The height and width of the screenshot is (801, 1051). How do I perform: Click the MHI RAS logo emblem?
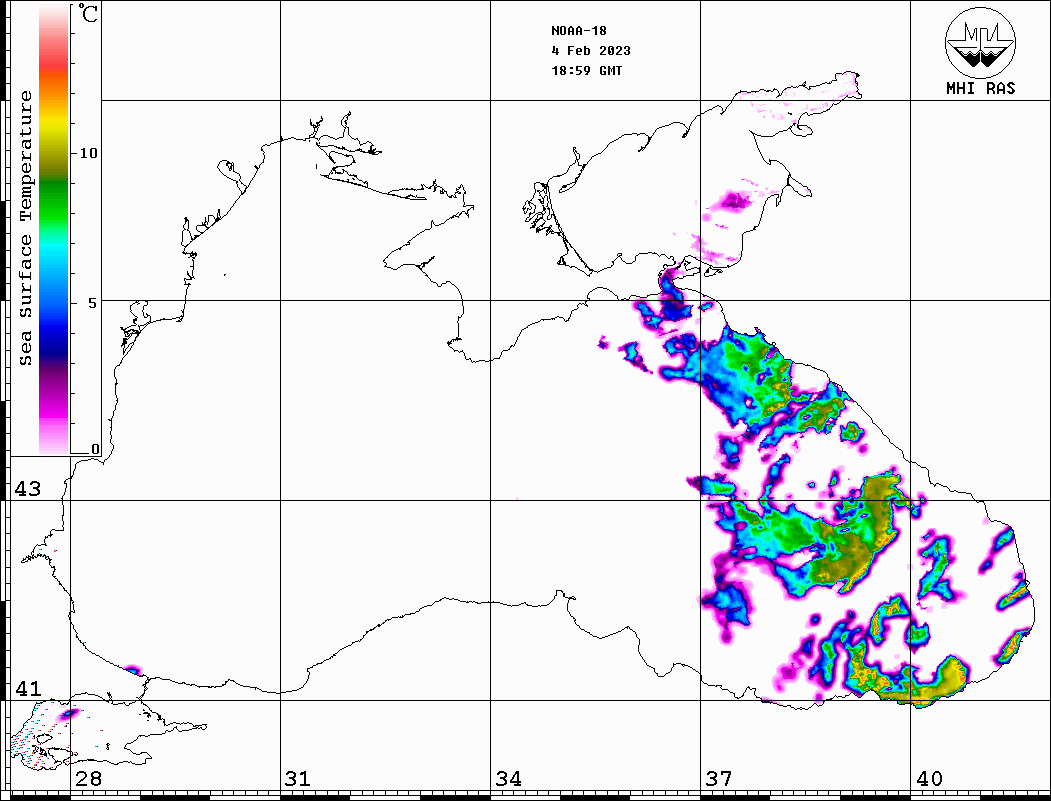(x=980, y=42)
